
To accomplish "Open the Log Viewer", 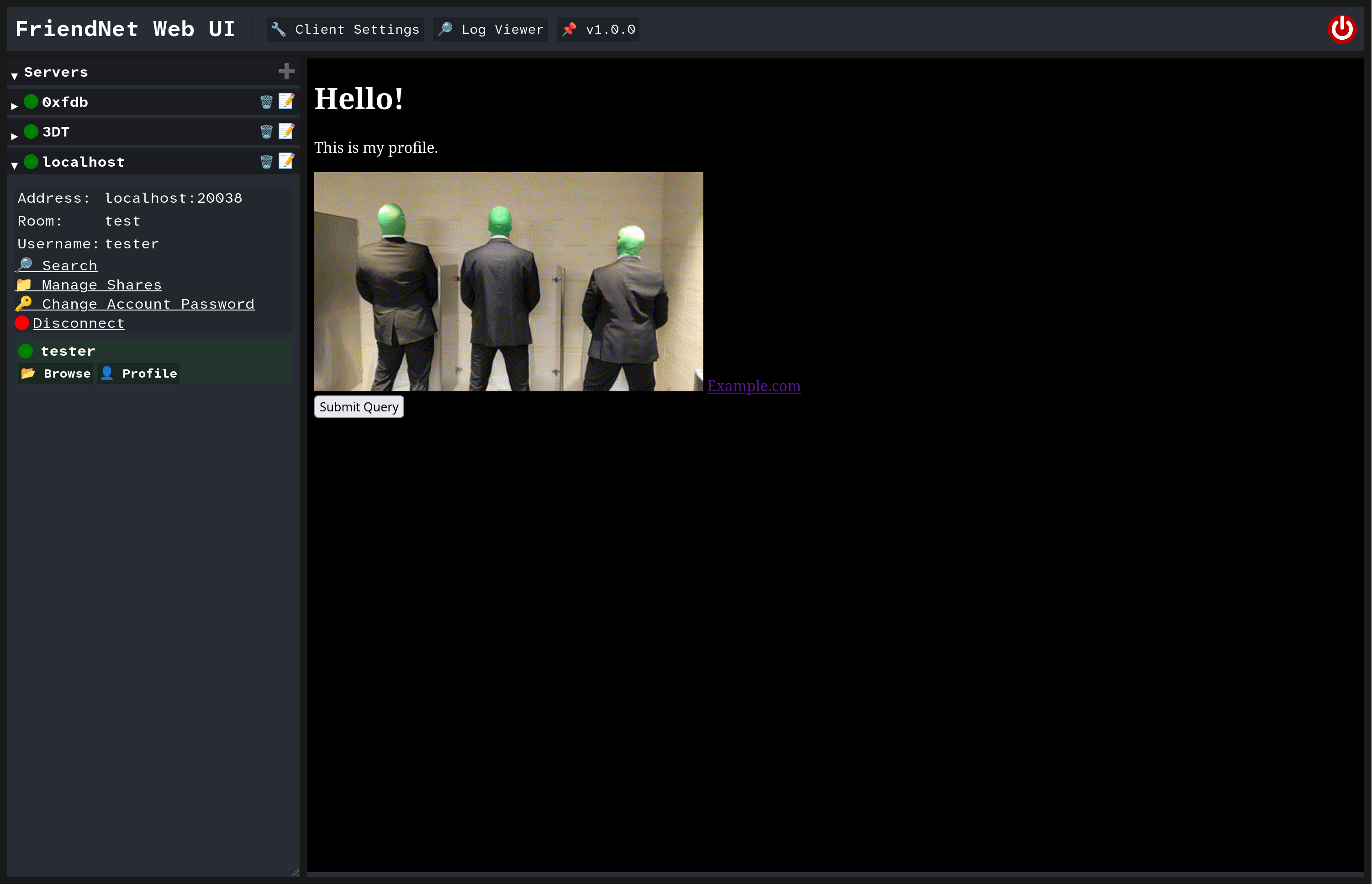I will point(490,29).
